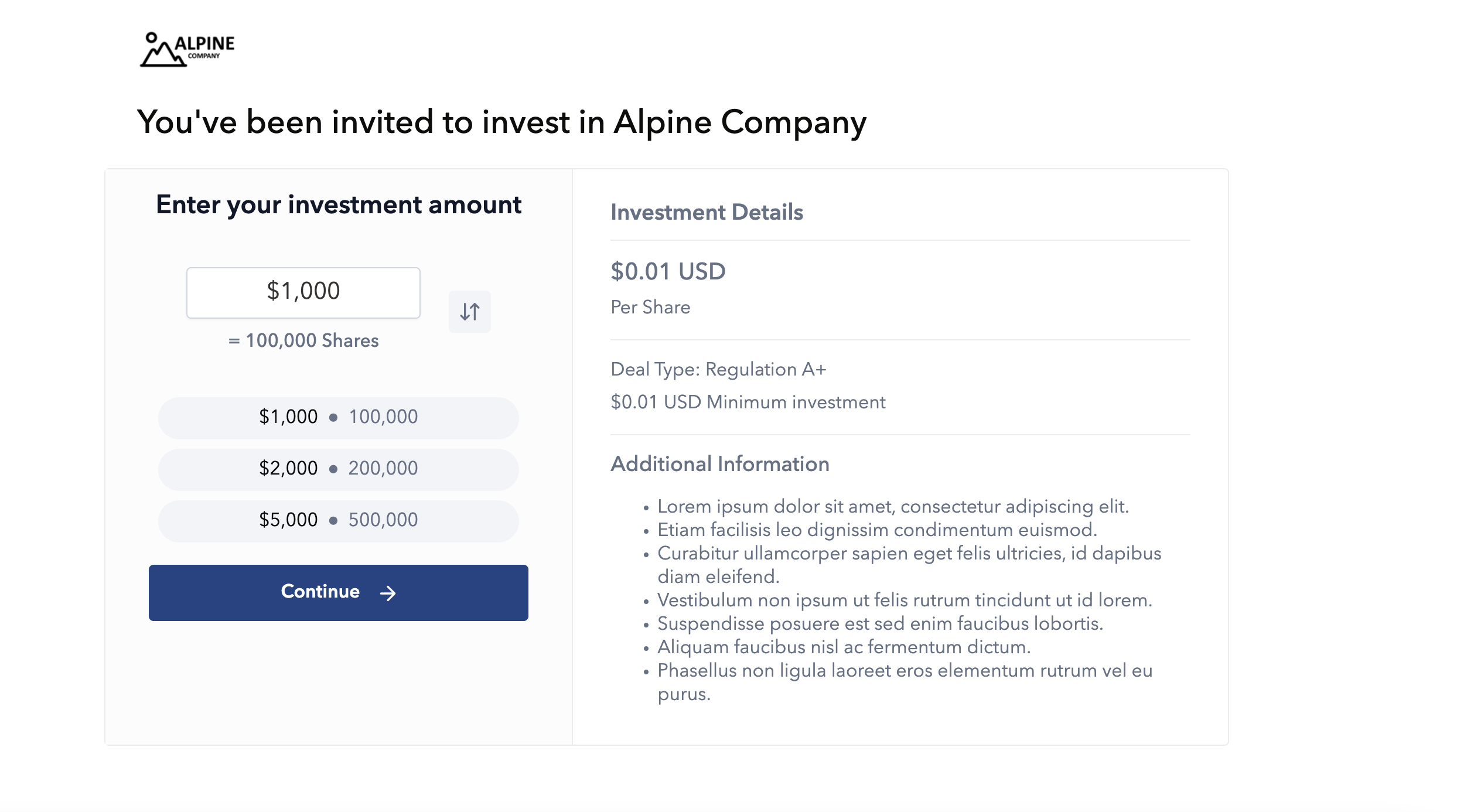Focus the $1,000 investment amount field

pyautogui.click(x=303, y=293)
